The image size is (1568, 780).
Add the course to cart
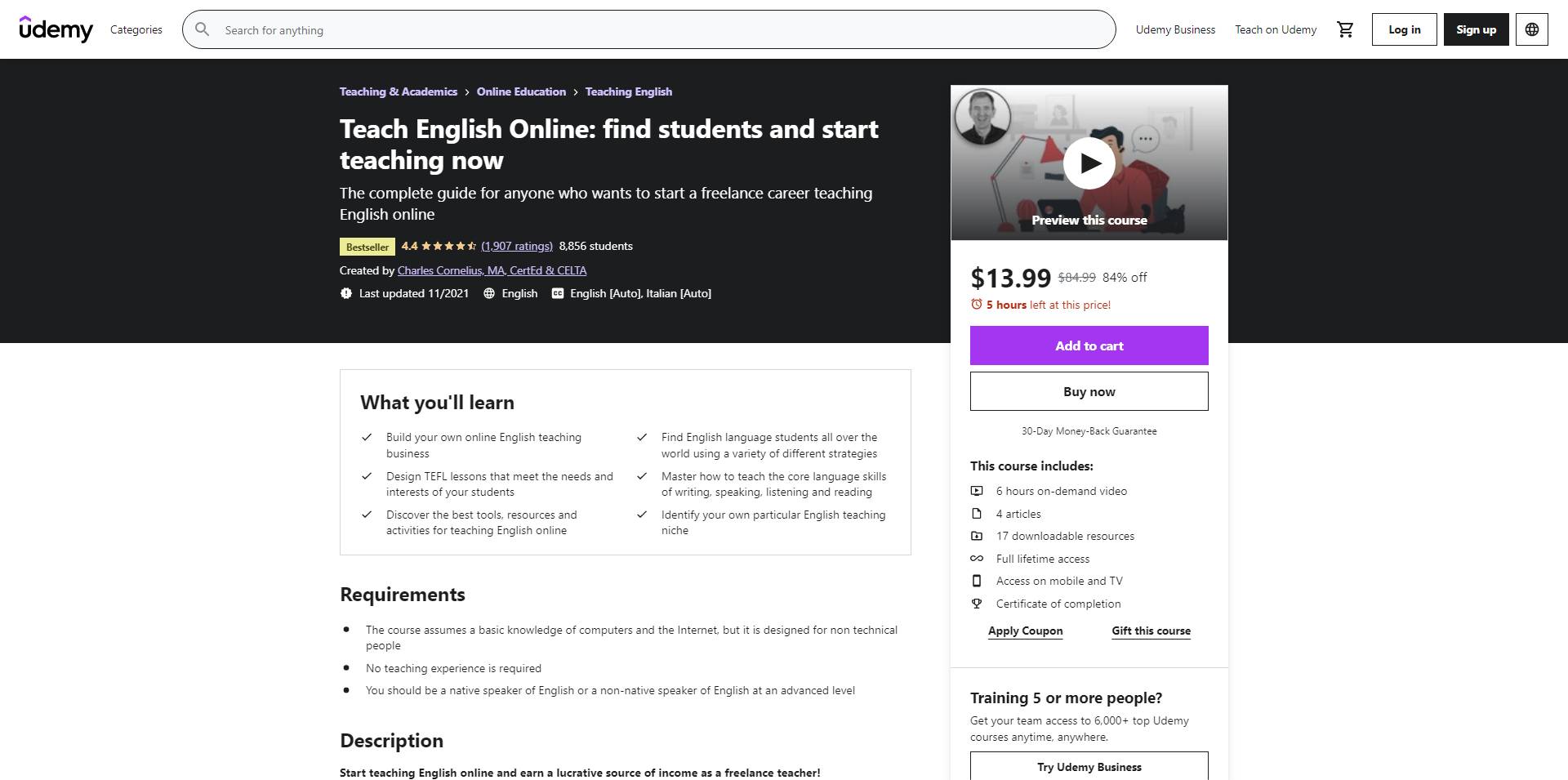tap(1089, 345)
